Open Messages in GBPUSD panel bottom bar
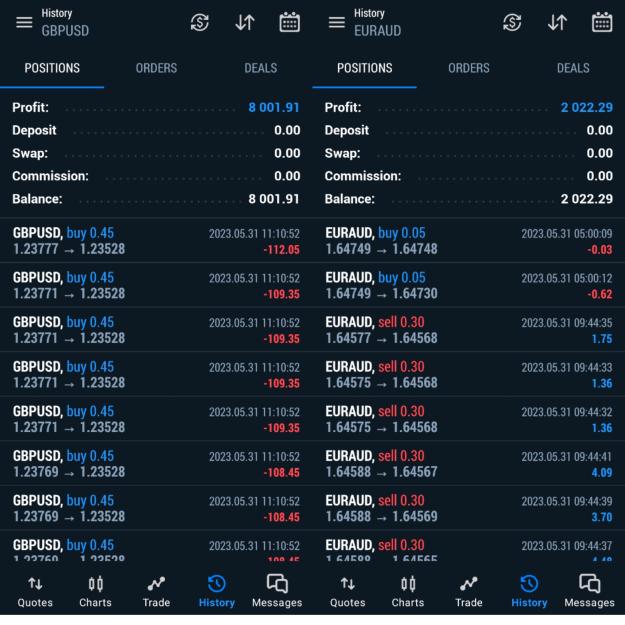This screenshot has width=625, height=625. click(277, 592)
